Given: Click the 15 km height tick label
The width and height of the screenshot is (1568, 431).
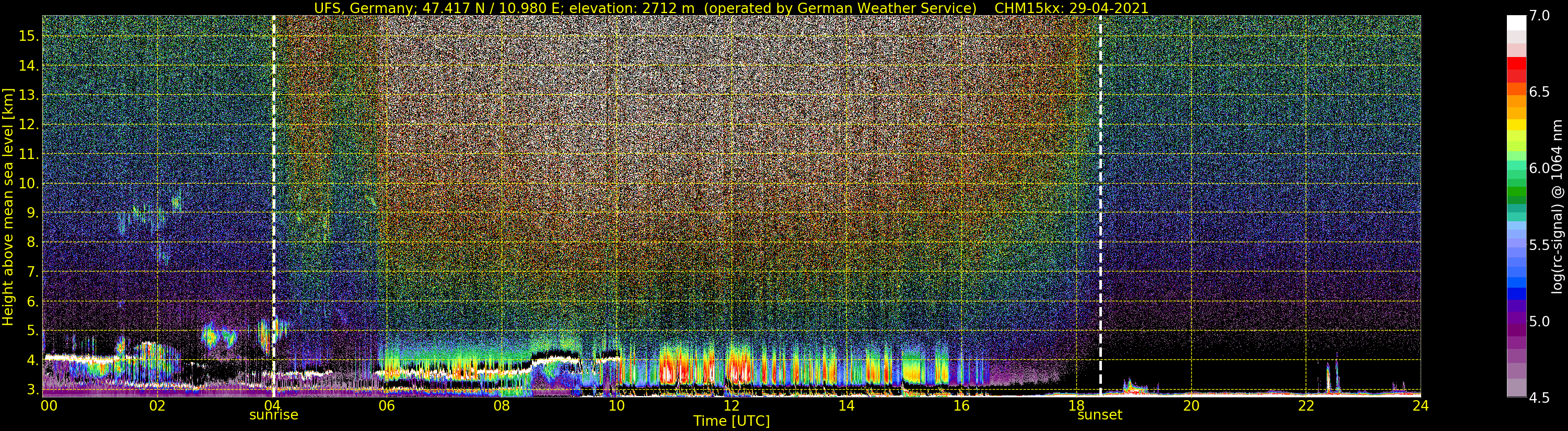Looking at the screenshot, I should [28, 36].
